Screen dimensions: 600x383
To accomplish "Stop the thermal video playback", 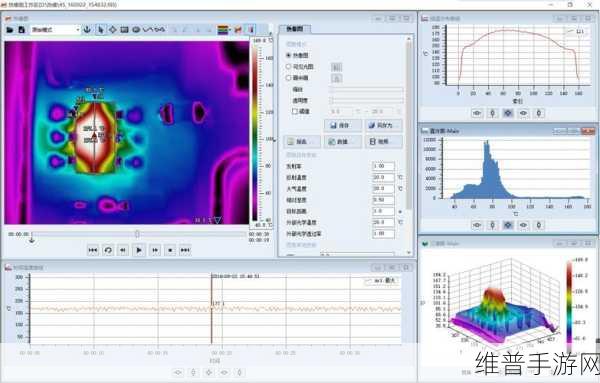I will coord(170,250).
